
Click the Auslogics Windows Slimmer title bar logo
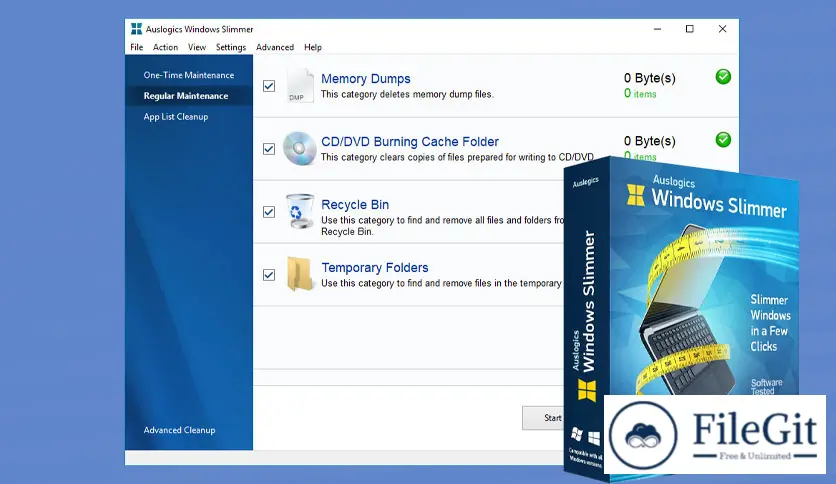pyautogui.click(x=136, y=29)
